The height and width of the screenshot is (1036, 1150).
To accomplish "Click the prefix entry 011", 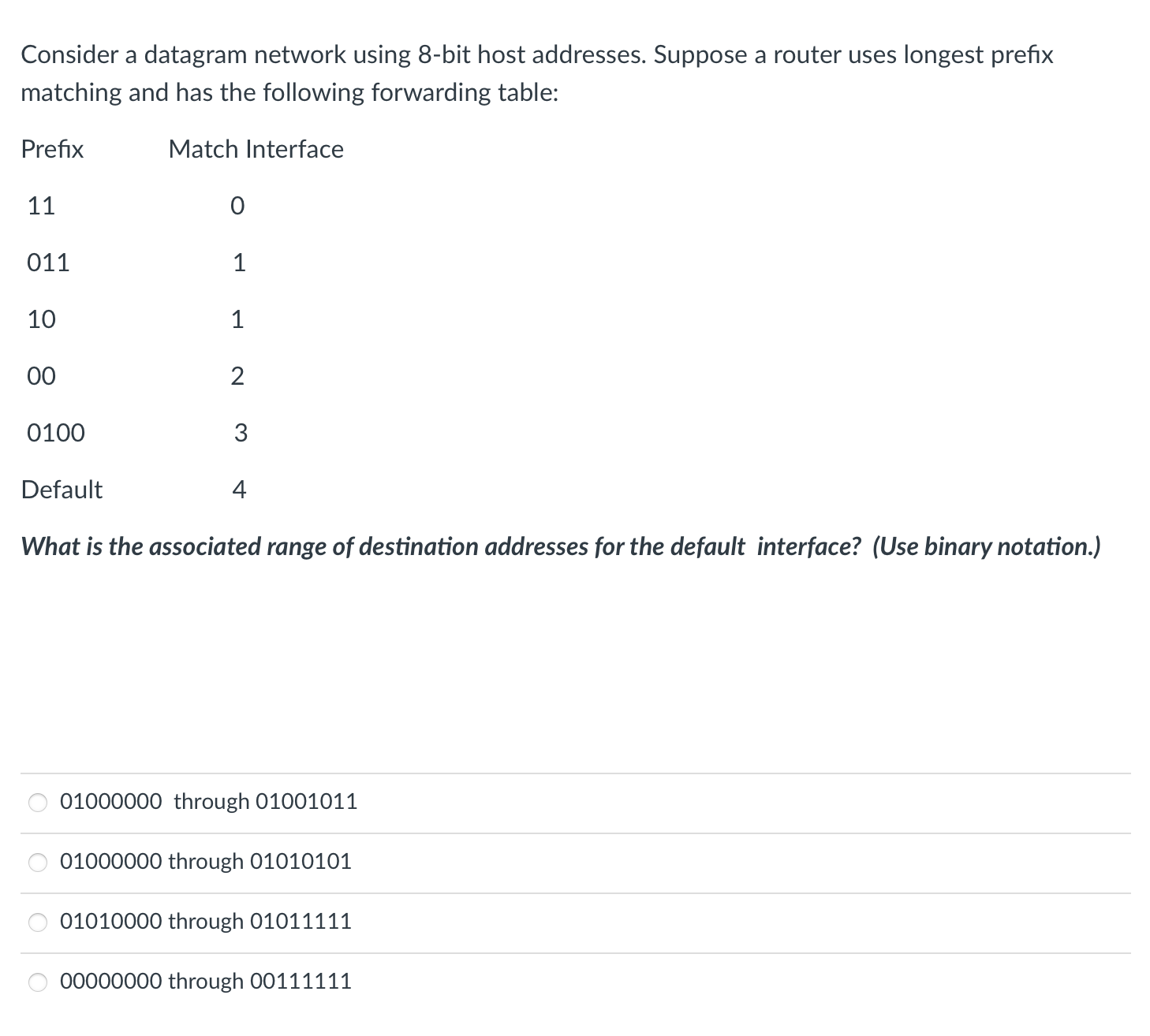I will click(48, 263).
